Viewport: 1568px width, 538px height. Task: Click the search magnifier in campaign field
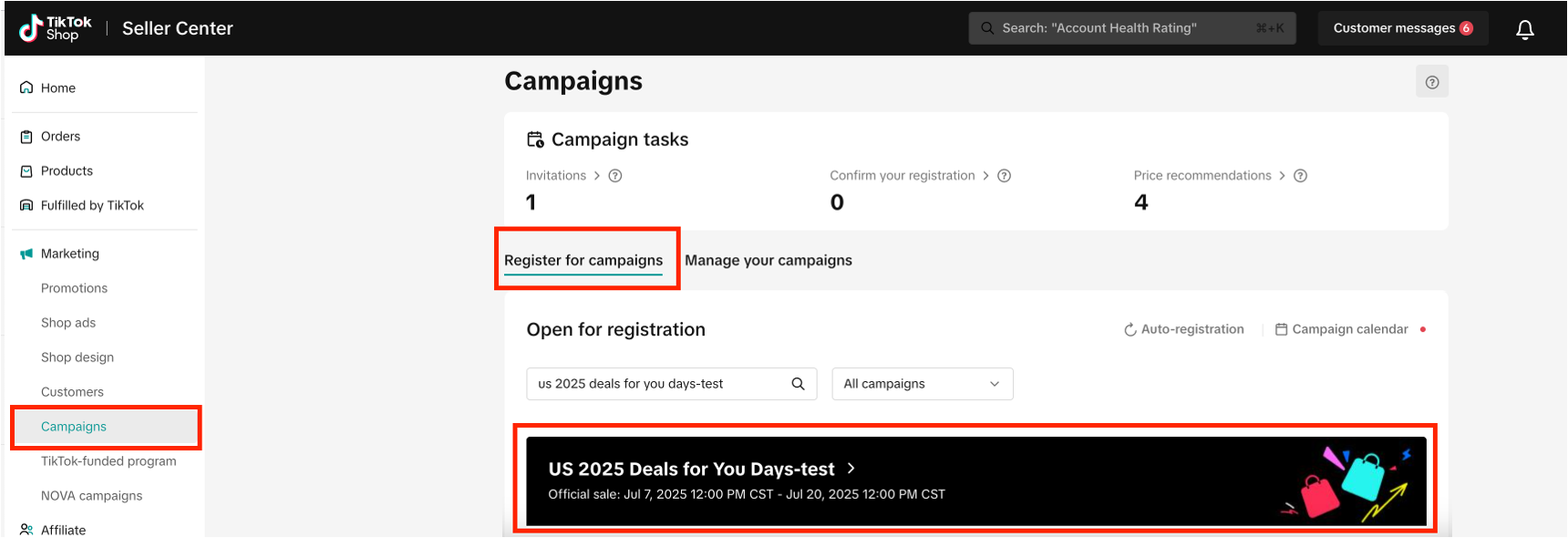coord(798,384)
